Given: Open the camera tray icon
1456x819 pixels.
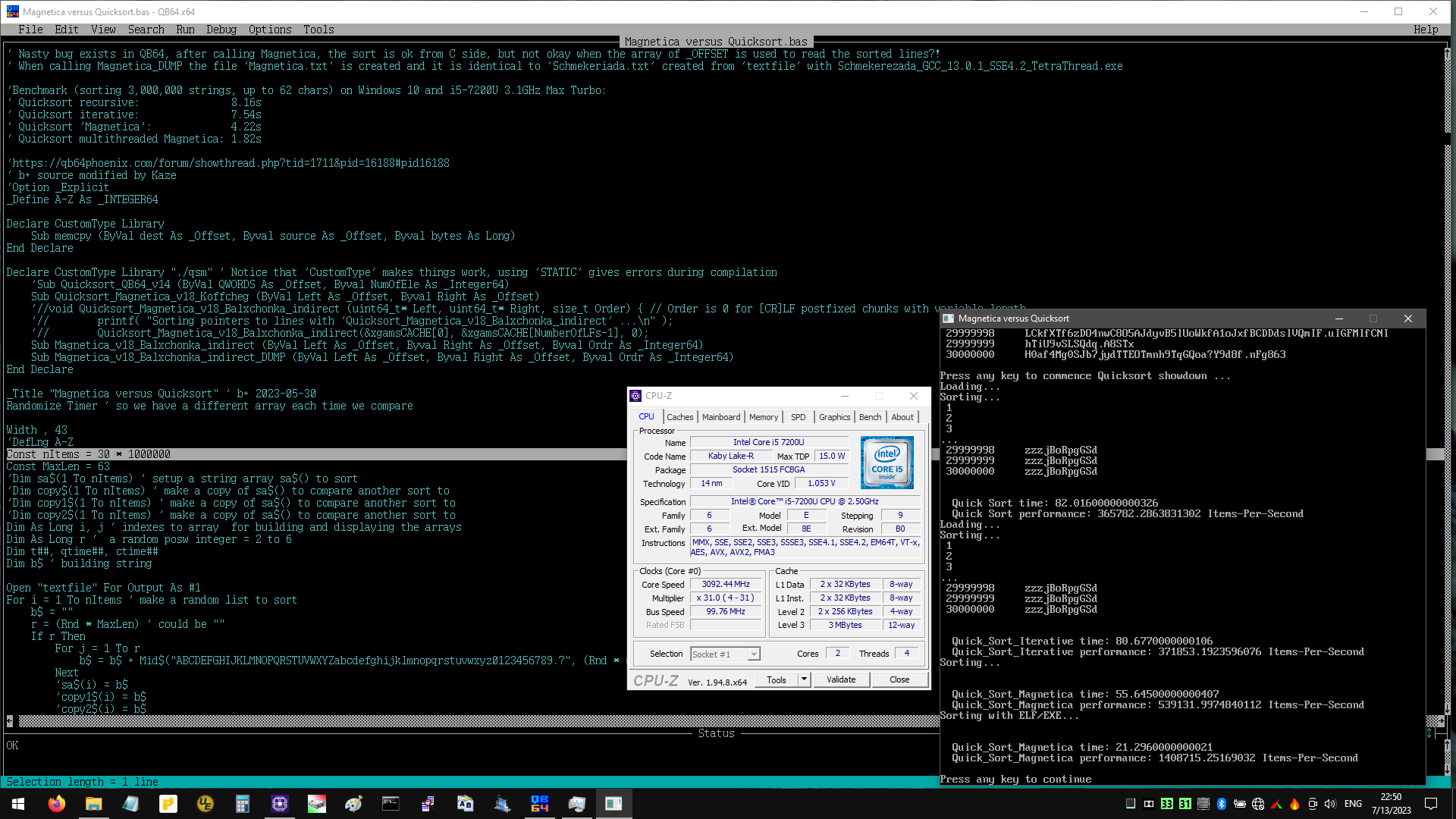Looking at the screenshot, I should pos(1313,804).
